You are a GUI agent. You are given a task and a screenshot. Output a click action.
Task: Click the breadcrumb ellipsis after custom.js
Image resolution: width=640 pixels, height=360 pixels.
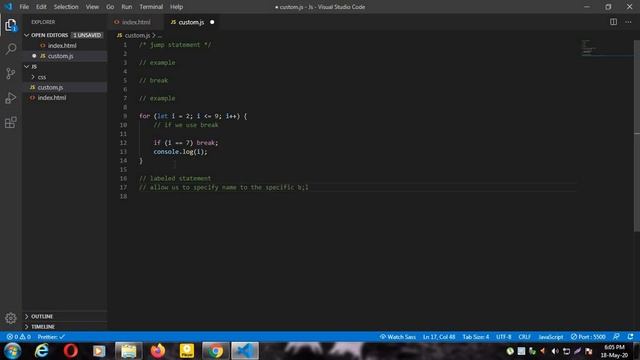[160, 36]
